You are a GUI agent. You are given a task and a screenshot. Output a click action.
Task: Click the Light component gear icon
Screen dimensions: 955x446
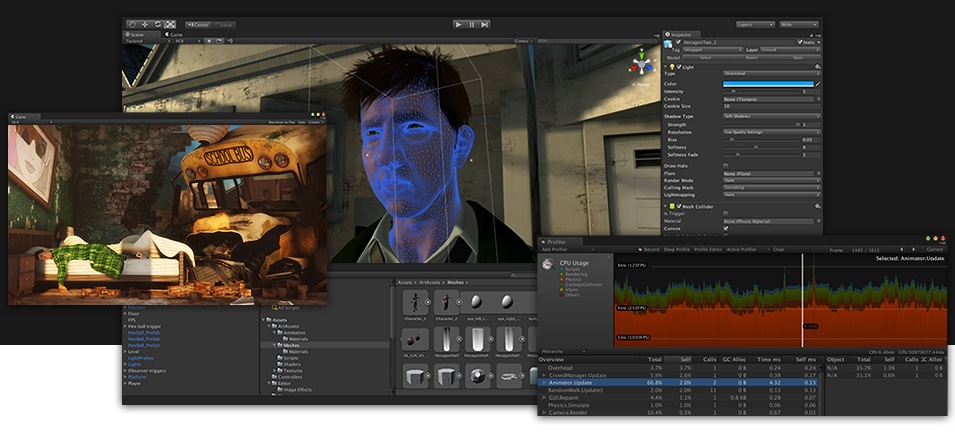coord(817,66)
